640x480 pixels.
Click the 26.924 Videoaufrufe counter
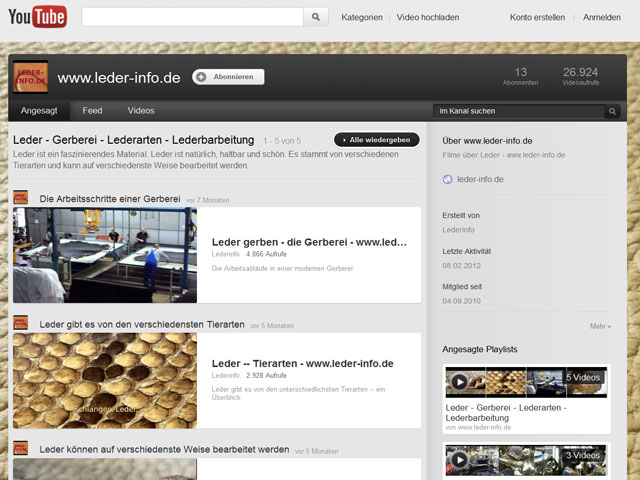580,76
